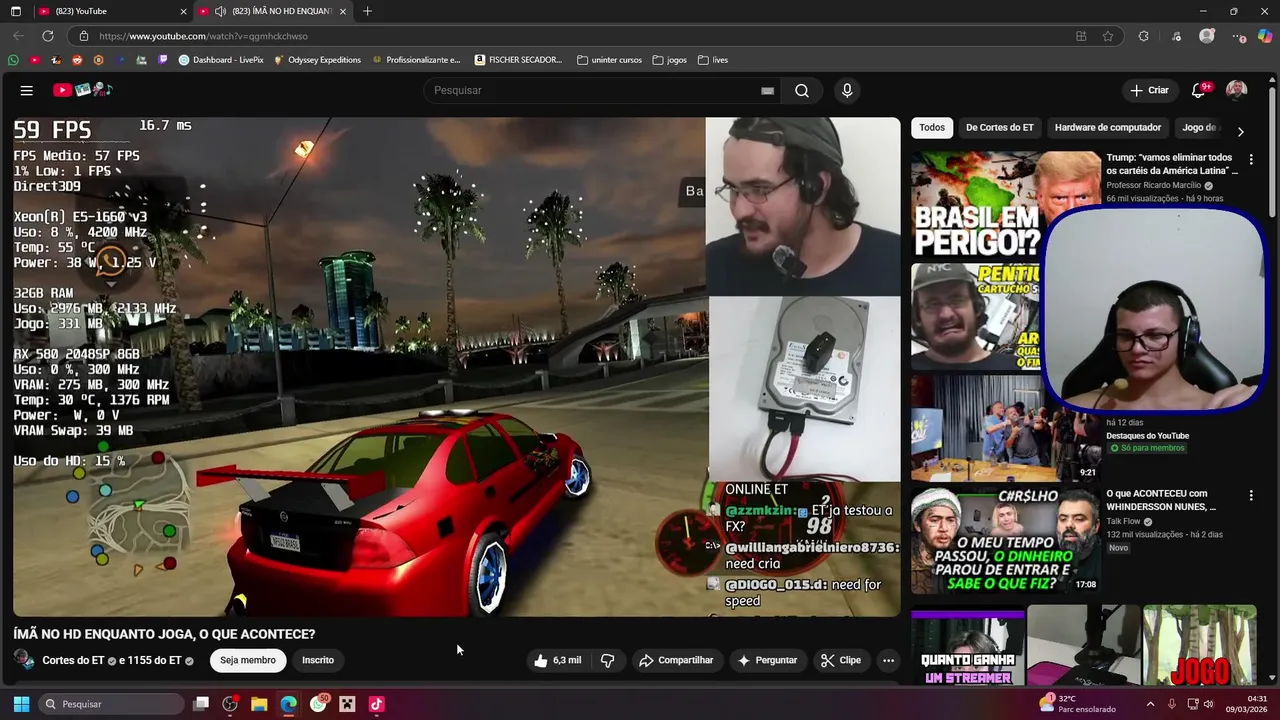Open the QUANTO GANHA UM STREAMER thumbnail
The width and height of the screenshot is (1280, 720).
[x=968, y=645]
